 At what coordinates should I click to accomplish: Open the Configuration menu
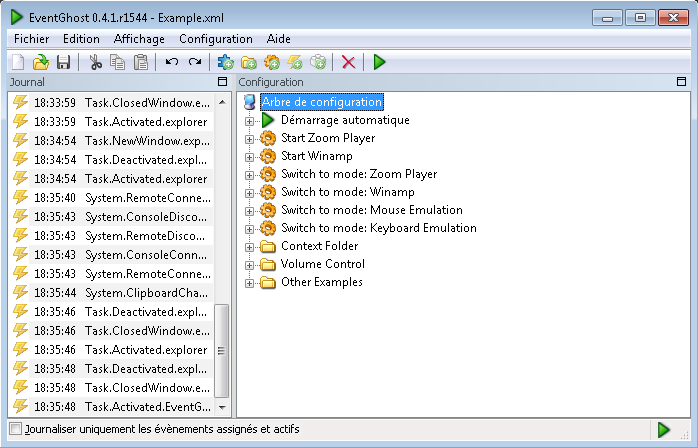click(x=216, y=39)
